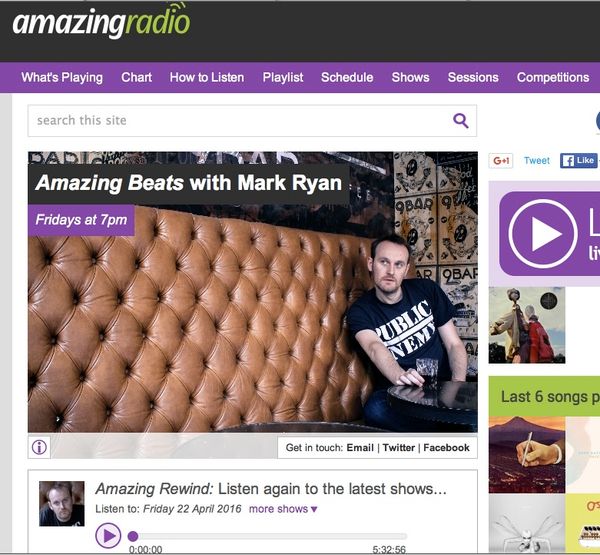Click the rewind playback progress slider

(x=268, y=536)
